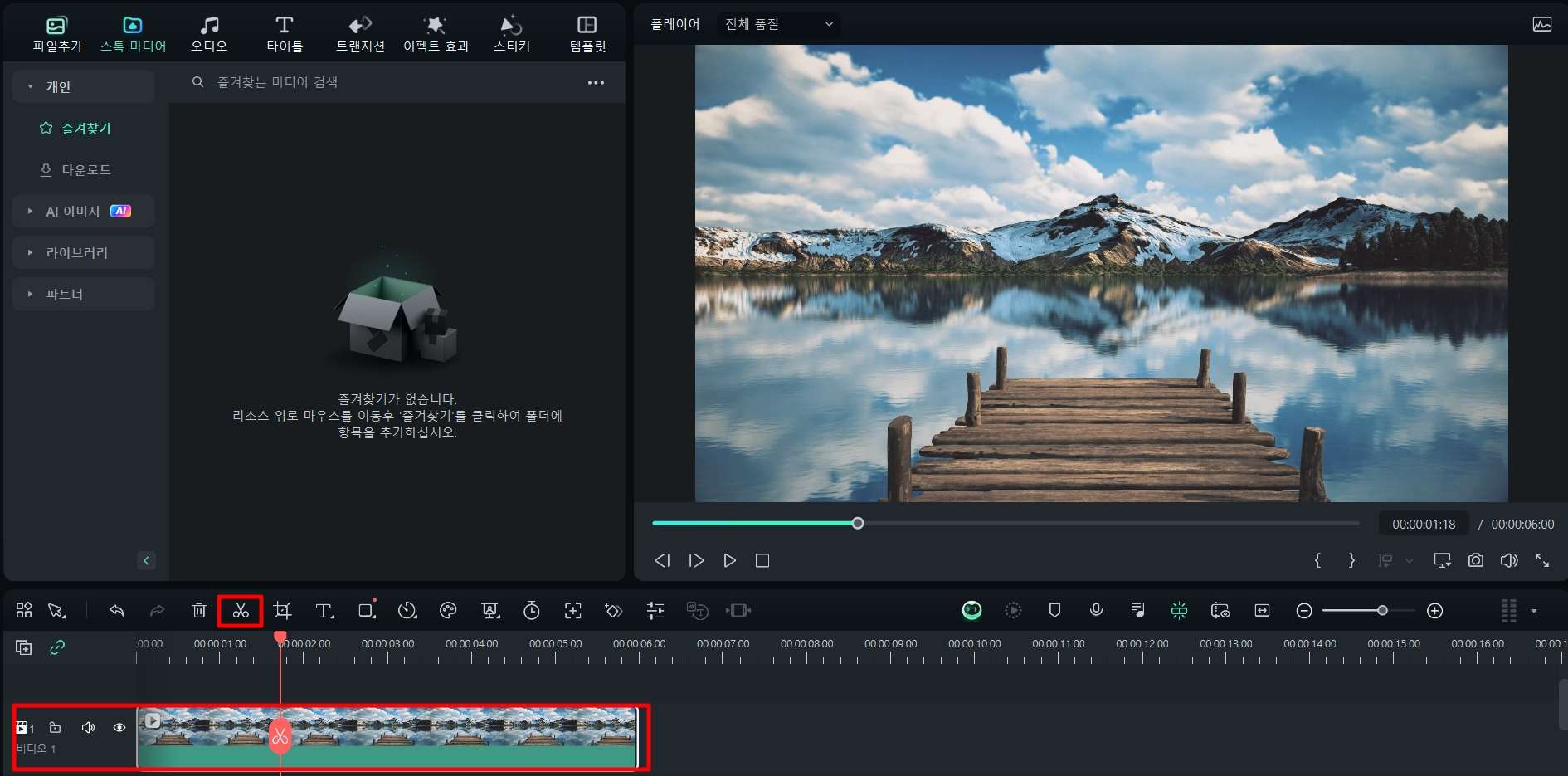The image size is (1568, 776).
Task: Open the 이펙트 효과 tab
Action: [436, 34]
